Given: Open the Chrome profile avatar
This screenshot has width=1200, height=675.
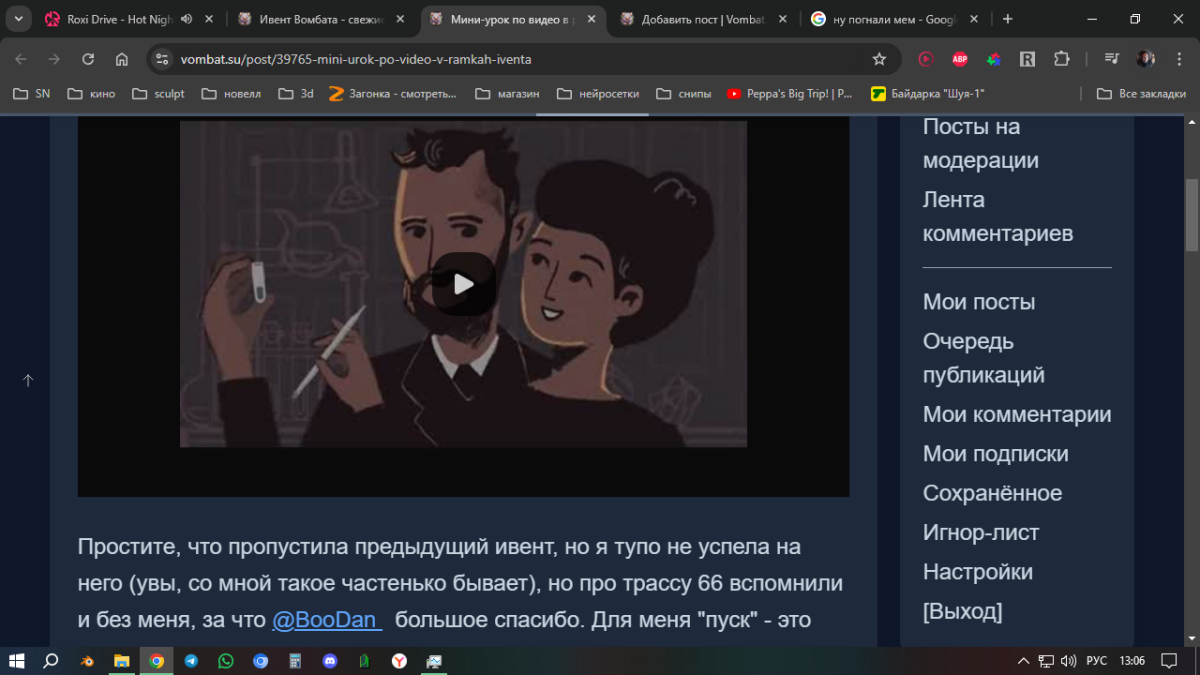Looking at the screenshot, I should click(1145, 59).
